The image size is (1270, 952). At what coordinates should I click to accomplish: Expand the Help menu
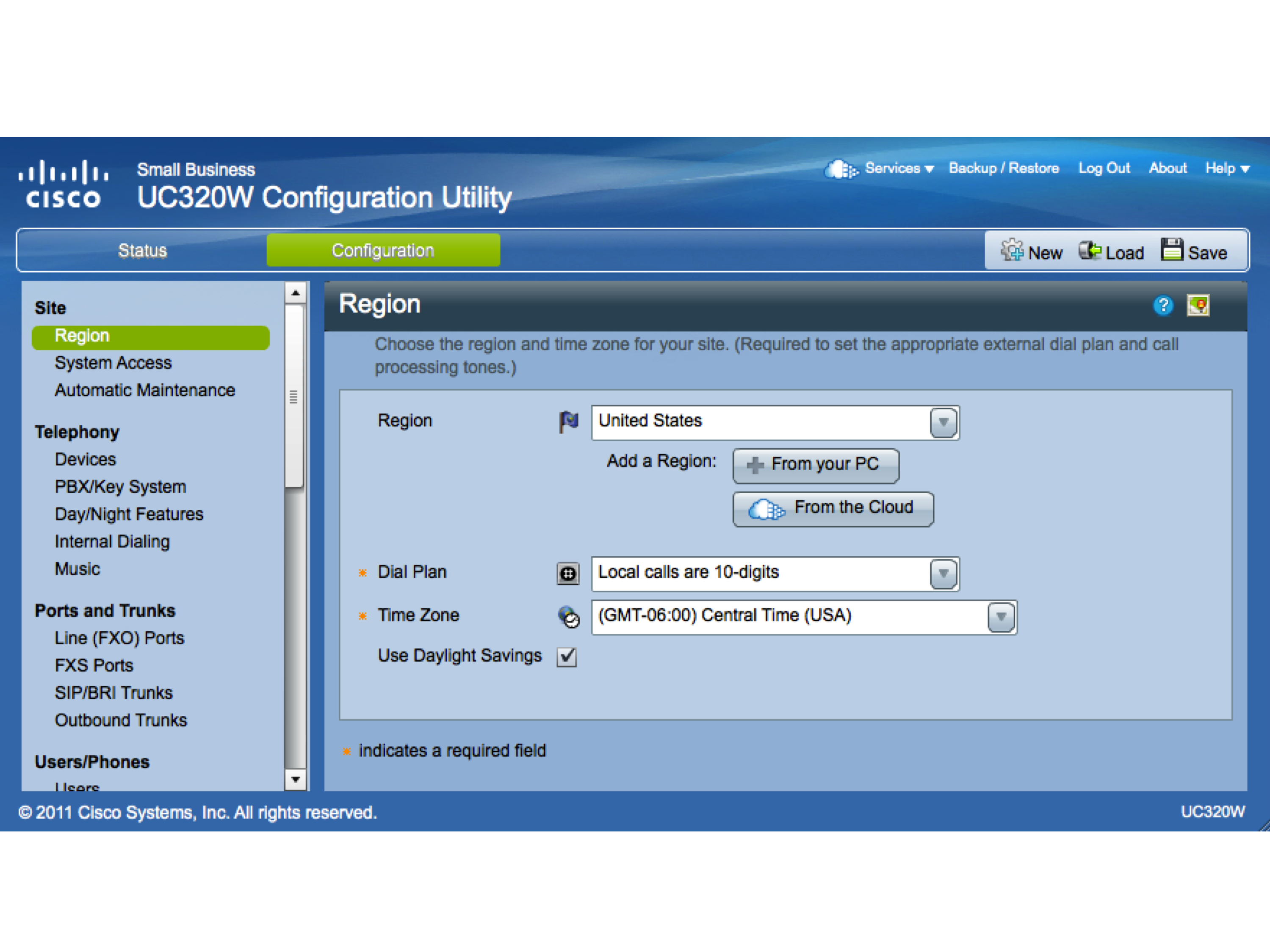point(1227,168)
